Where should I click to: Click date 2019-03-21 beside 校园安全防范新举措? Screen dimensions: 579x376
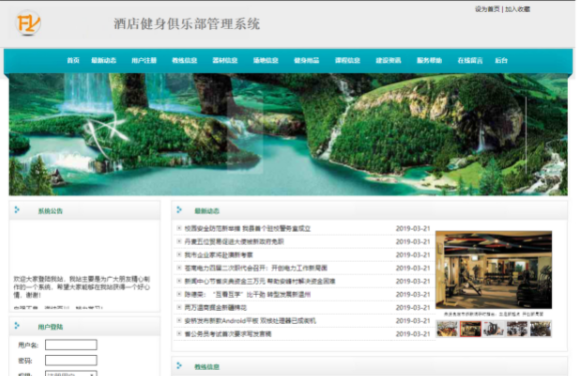[413, 229]
